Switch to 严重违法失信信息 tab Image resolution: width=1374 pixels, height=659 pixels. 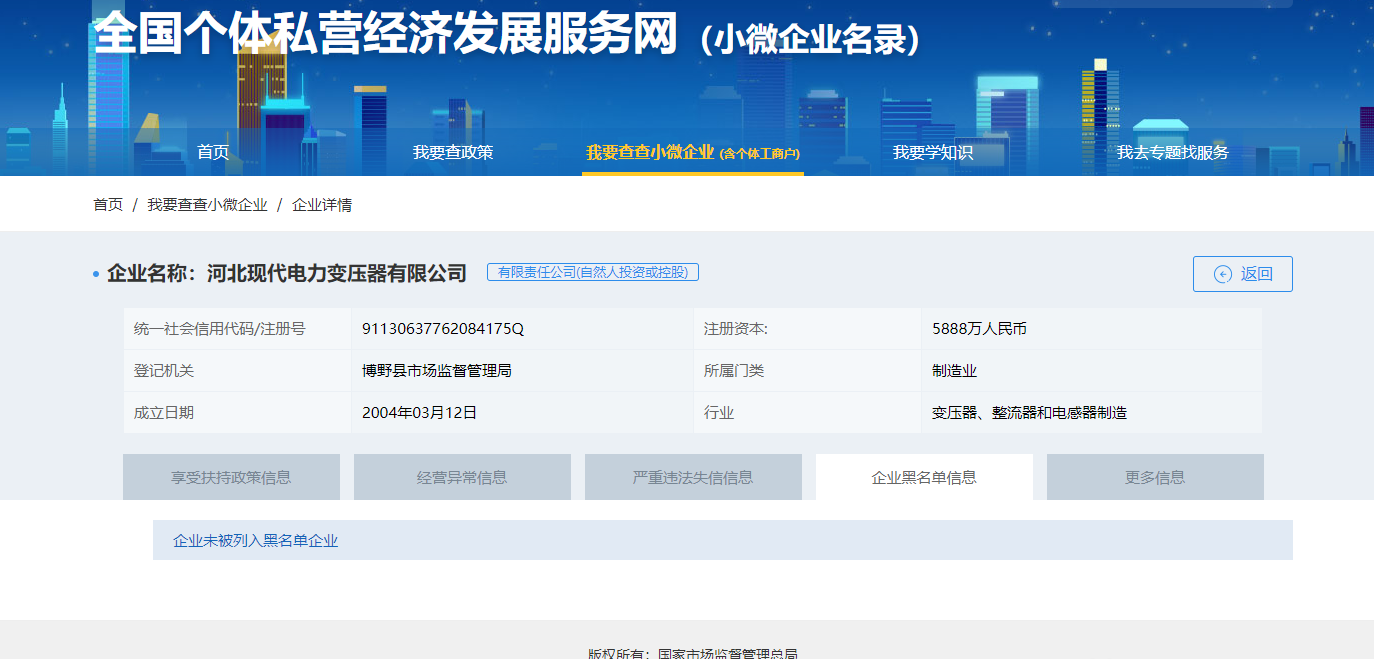tap(693, 477)
